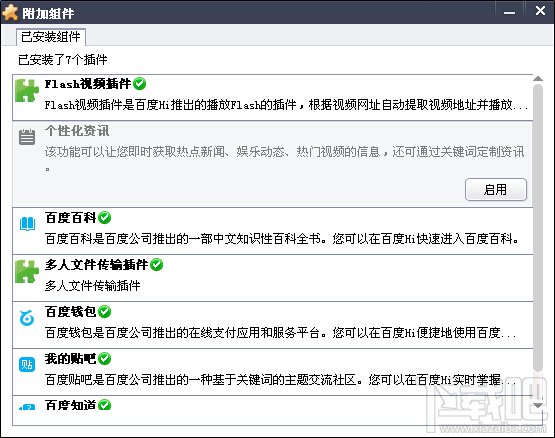Click the green checkmark beside 我的贴吧
The width and height of the screenshot is (555, 438).
tap(104, 359)
